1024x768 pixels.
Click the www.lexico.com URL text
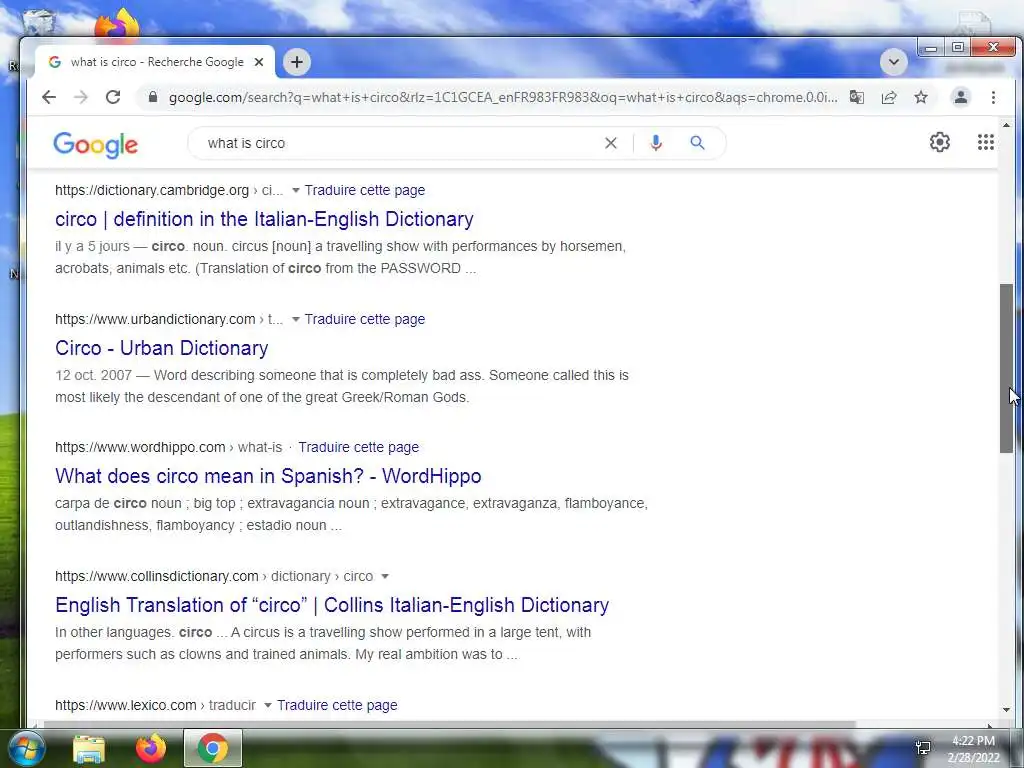pyautogui.click(x=125, y=705)
